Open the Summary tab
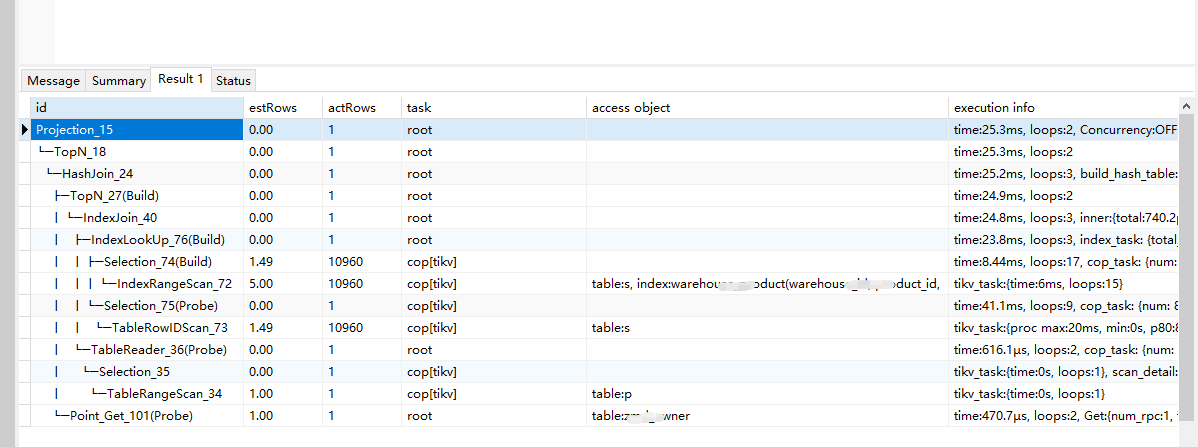Image resolution: width=1198 pixels, height=447 pixels. click(x=119, y=81)
